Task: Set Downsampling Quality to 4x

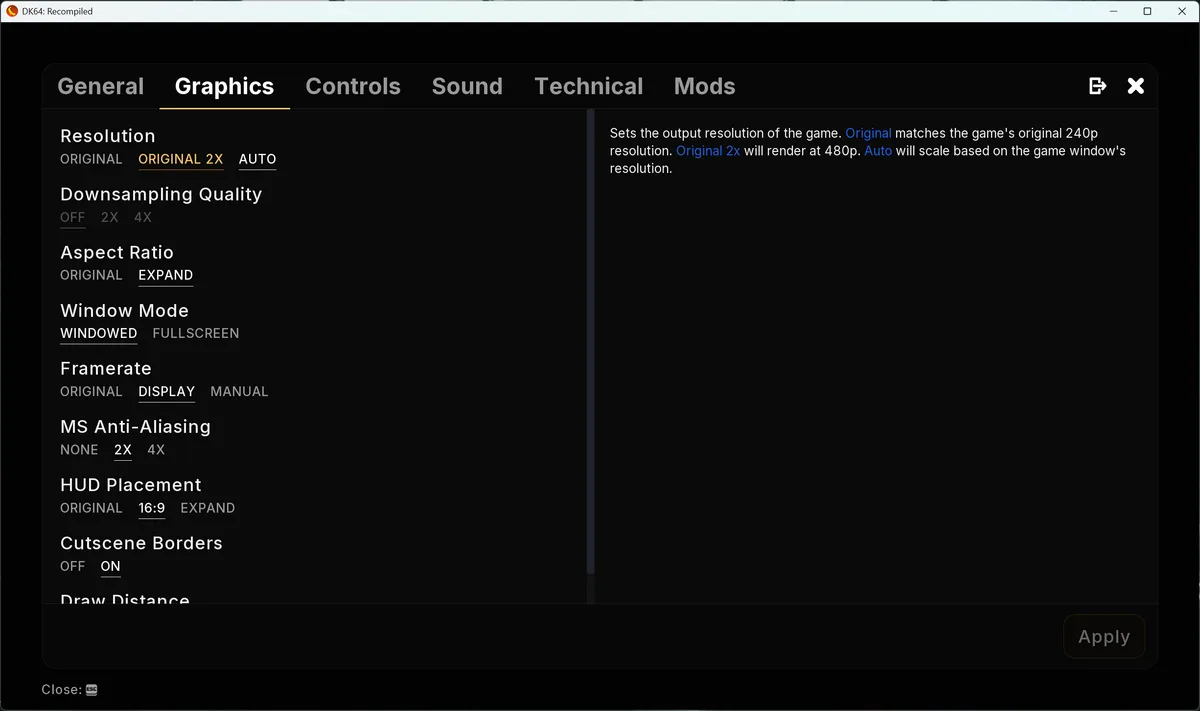Action: (x=143, y=217)
